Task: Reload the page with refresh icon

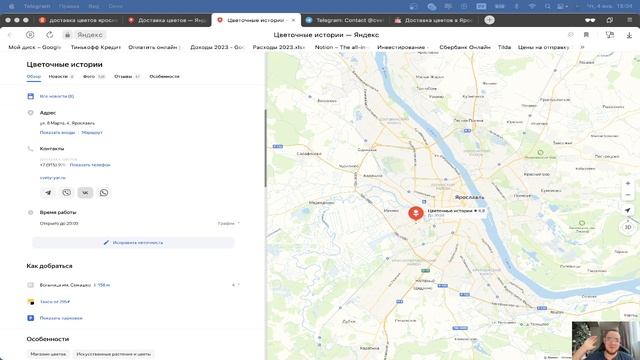Action: click(50, 35)
